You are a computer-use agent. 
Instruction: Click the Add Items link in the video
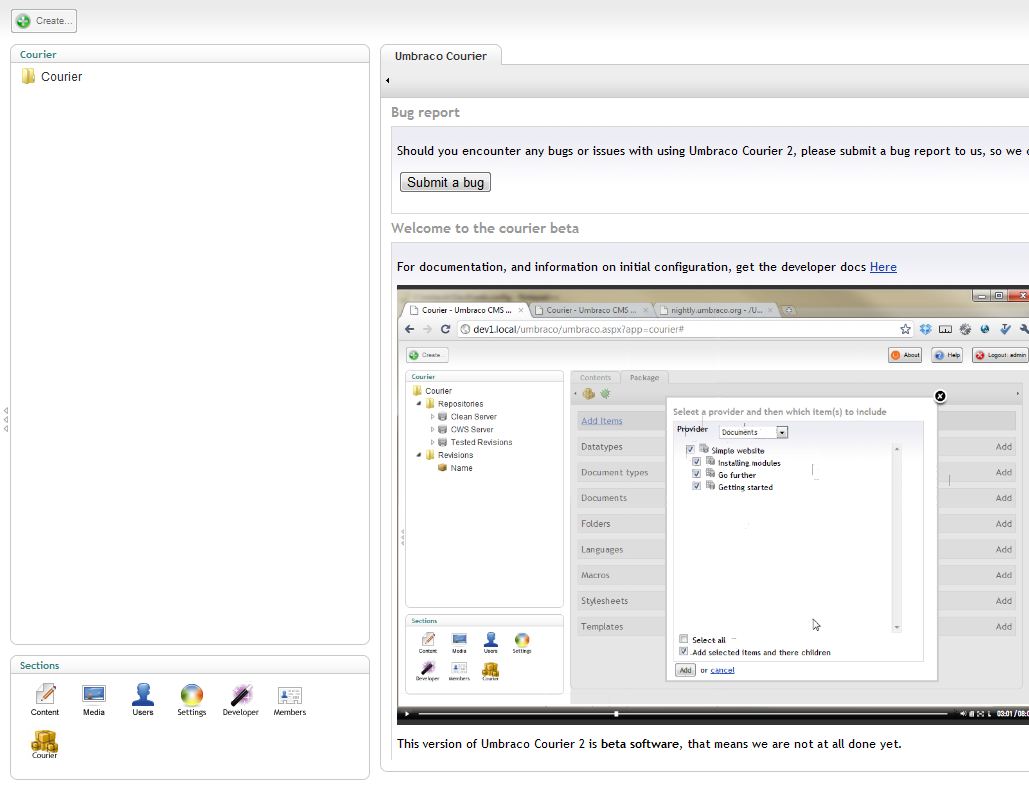(602, 421)
